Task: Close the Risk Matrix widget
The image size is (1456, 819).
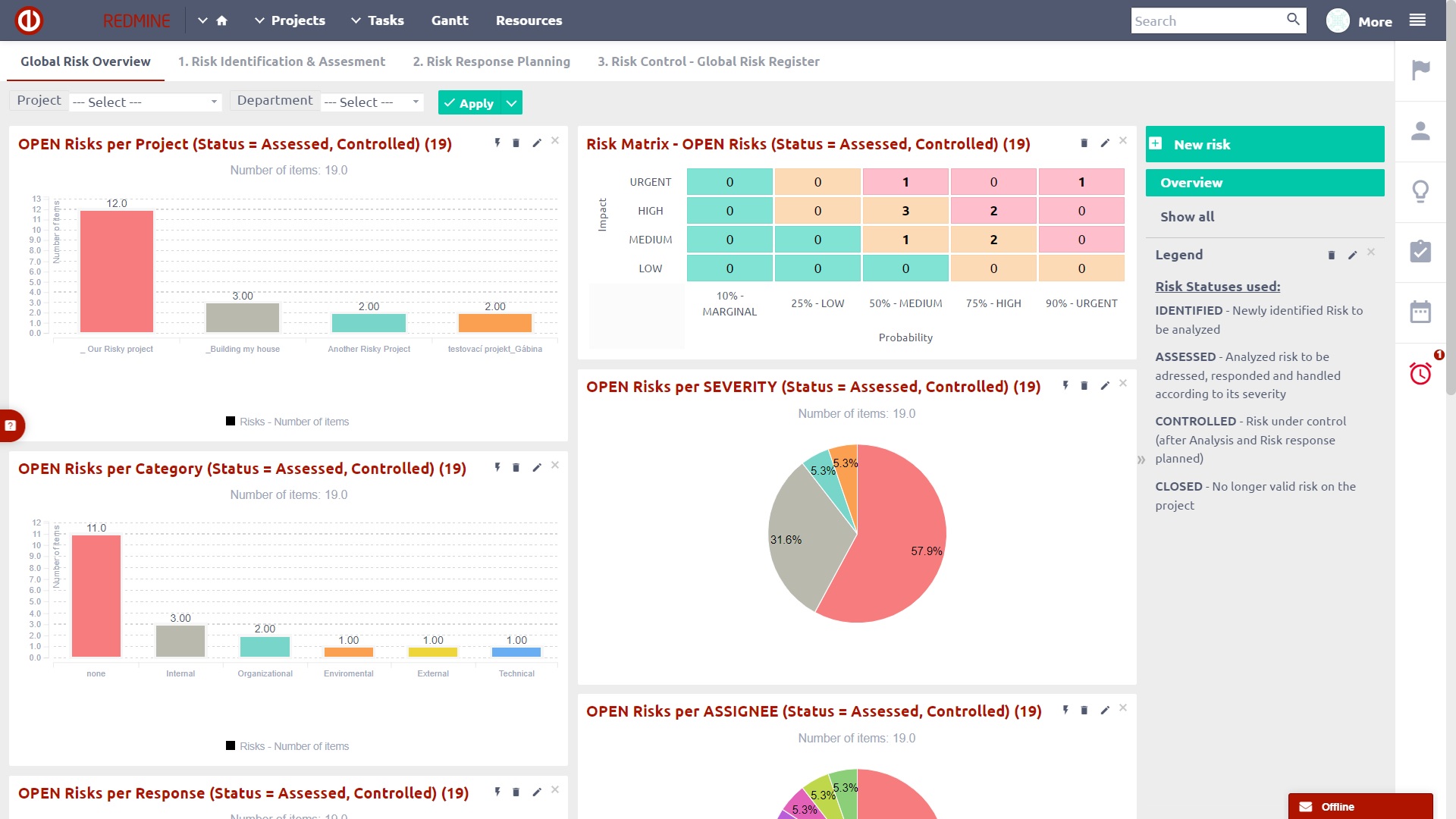Action: click(1123, 141)
